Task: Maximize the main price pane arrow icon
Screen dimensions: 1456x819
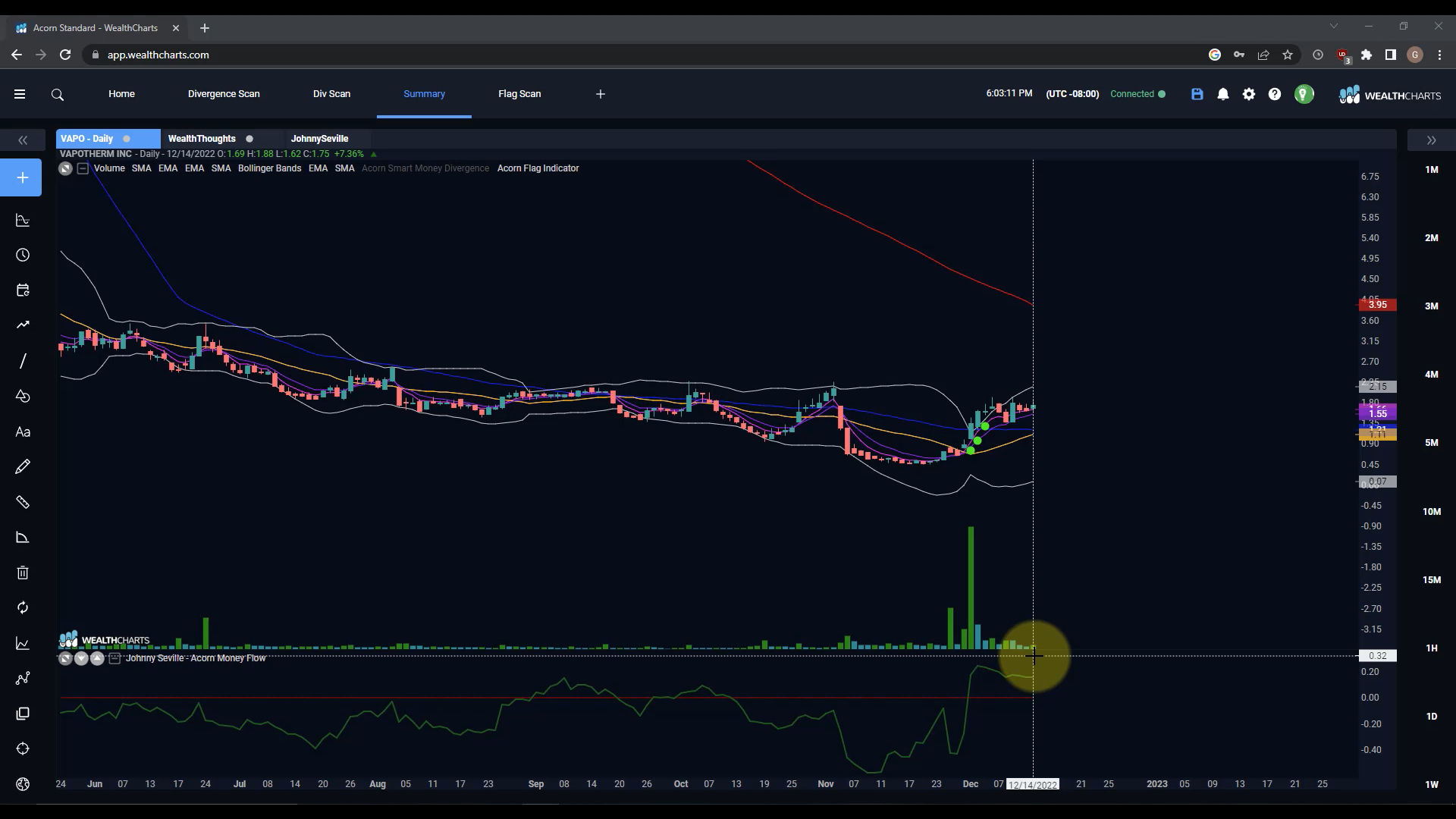Action: coord(65,168)
